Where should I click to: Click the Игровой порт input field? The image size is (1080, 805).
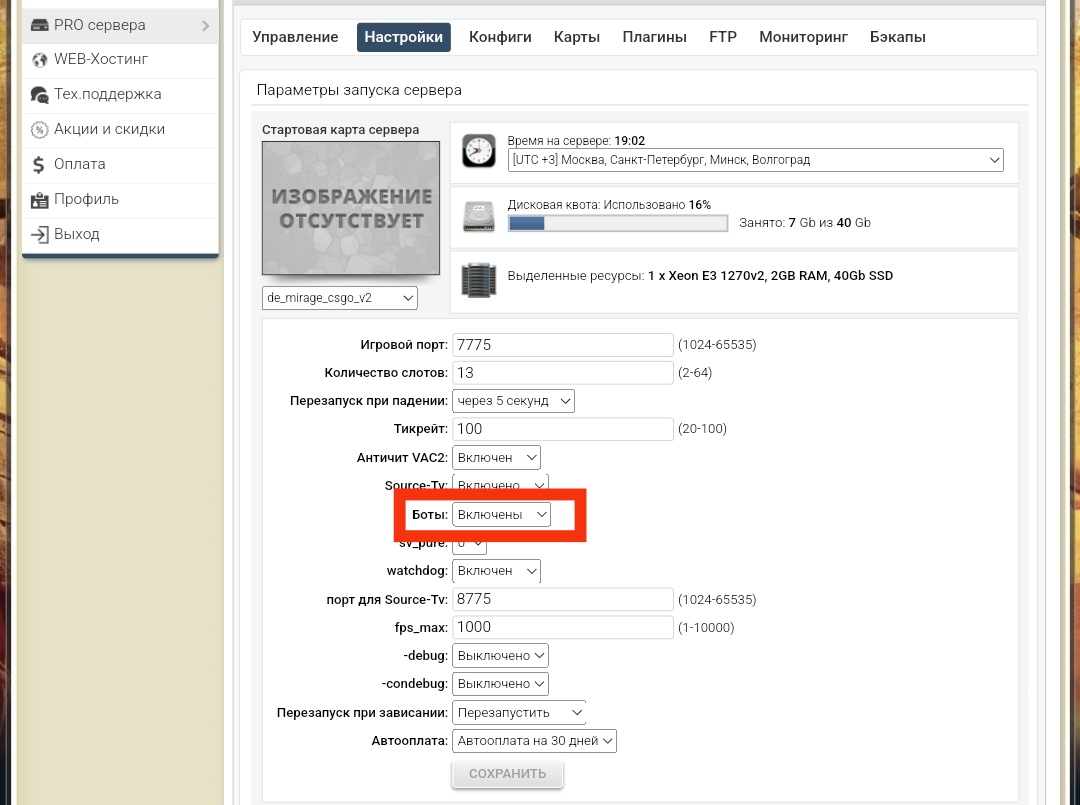click(563, 345)
